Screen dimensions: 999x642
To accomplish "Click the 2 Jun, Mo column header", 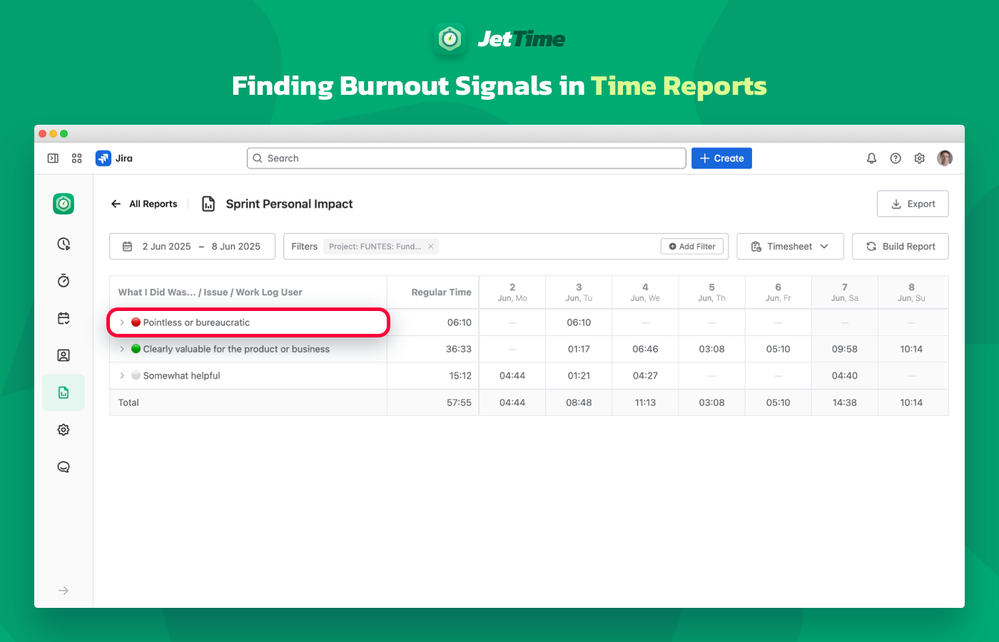I will [x=512, y=292].
